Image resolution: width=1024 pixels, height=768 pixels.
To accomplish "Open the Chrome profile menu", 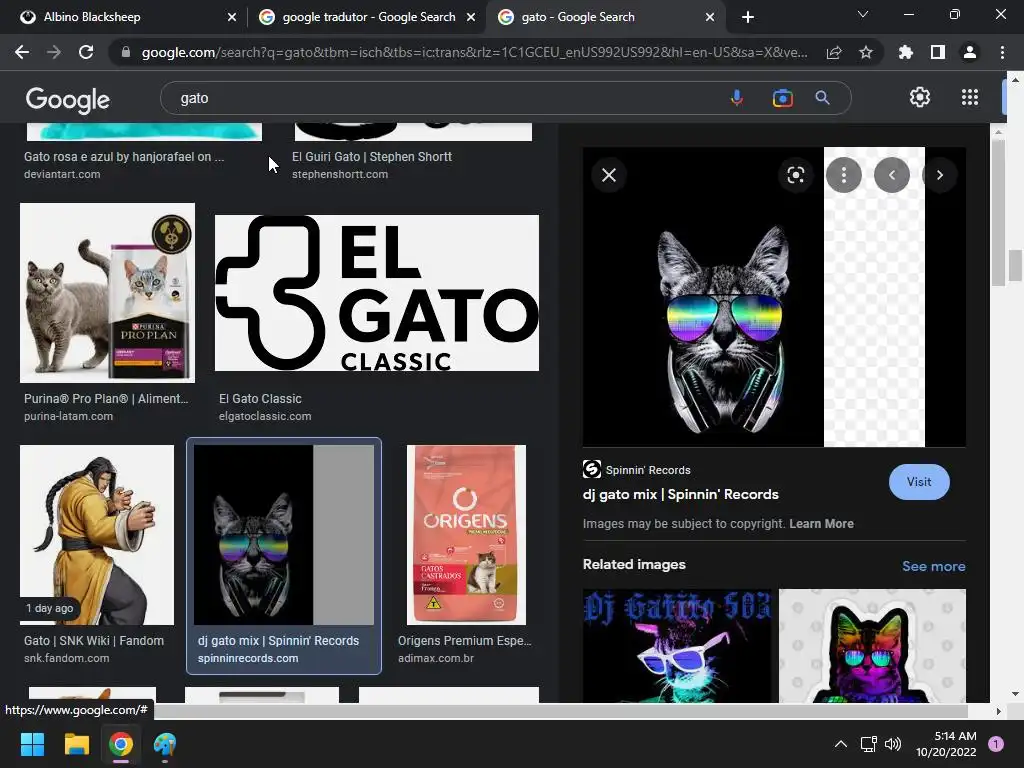I will click(970, 52).
